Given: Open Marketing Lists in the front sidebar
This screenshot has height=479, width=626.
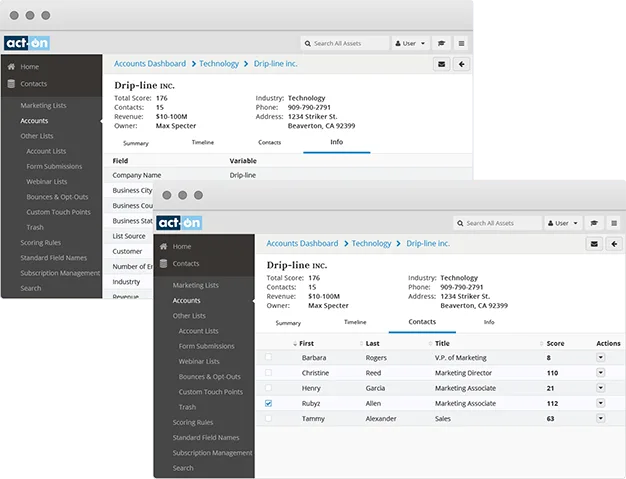Looking at the screenshot, I should (x=196, y=285).
